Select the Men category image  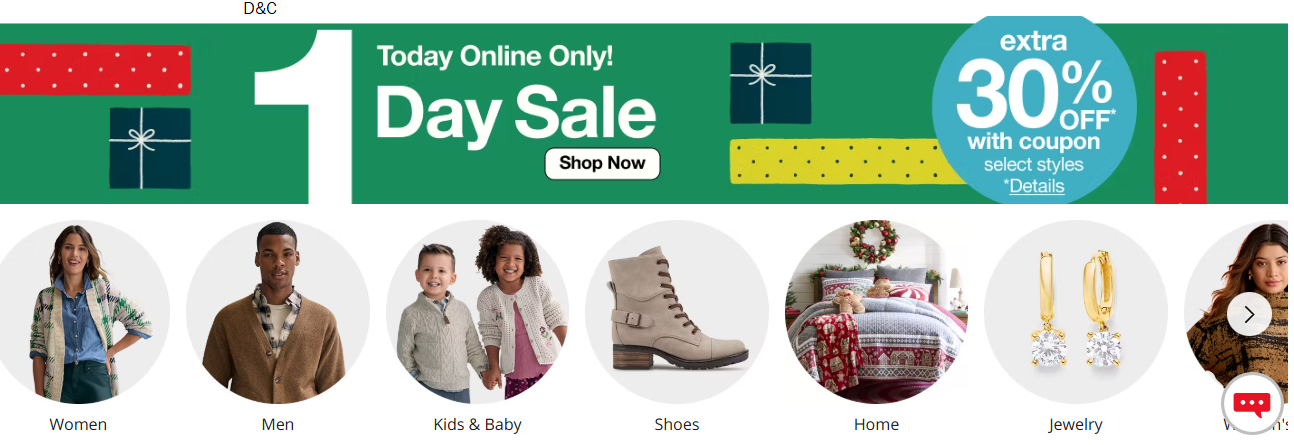pyautogui.click(x=278, y=312)
